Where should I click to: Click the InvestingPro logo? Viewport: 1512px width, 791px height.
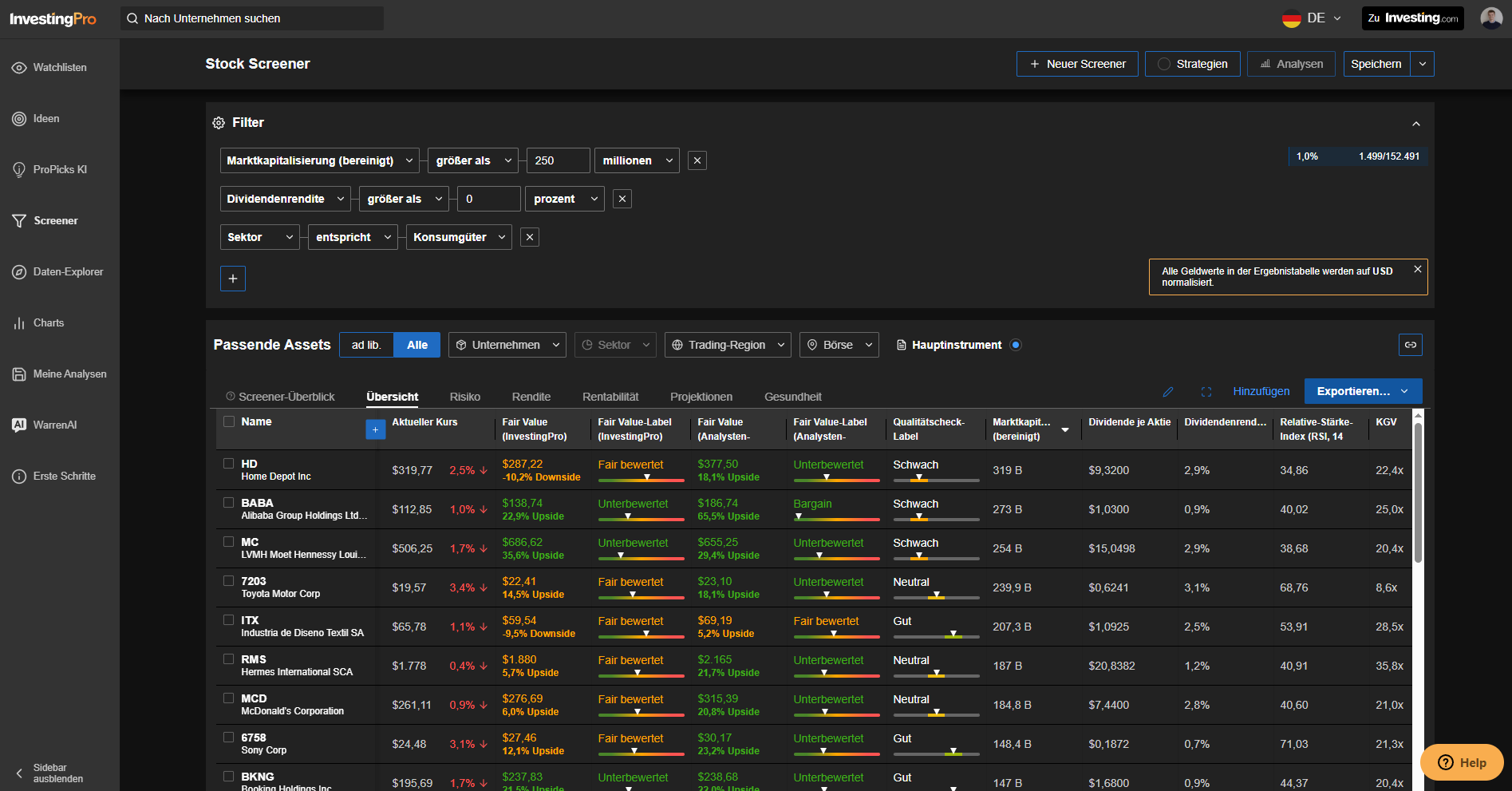click(53, 18)
